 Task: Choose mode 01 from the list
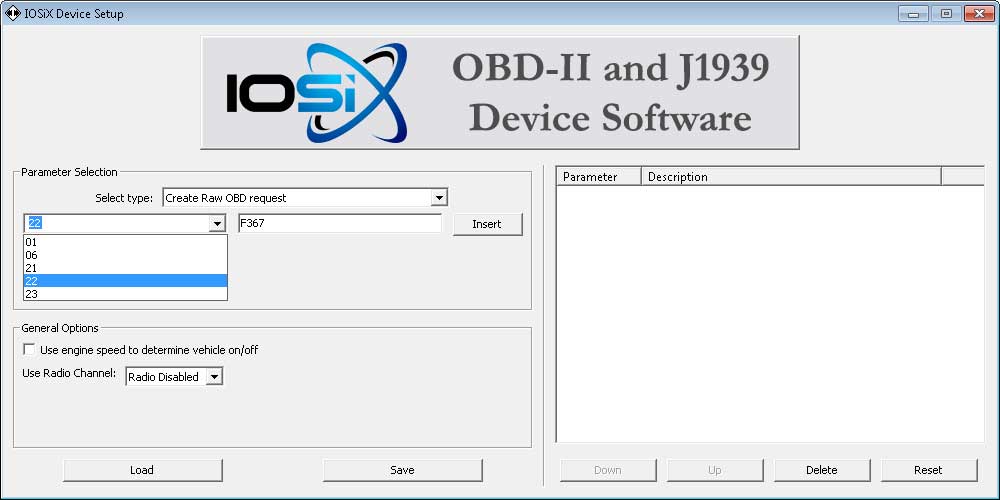tap(125, 242)
